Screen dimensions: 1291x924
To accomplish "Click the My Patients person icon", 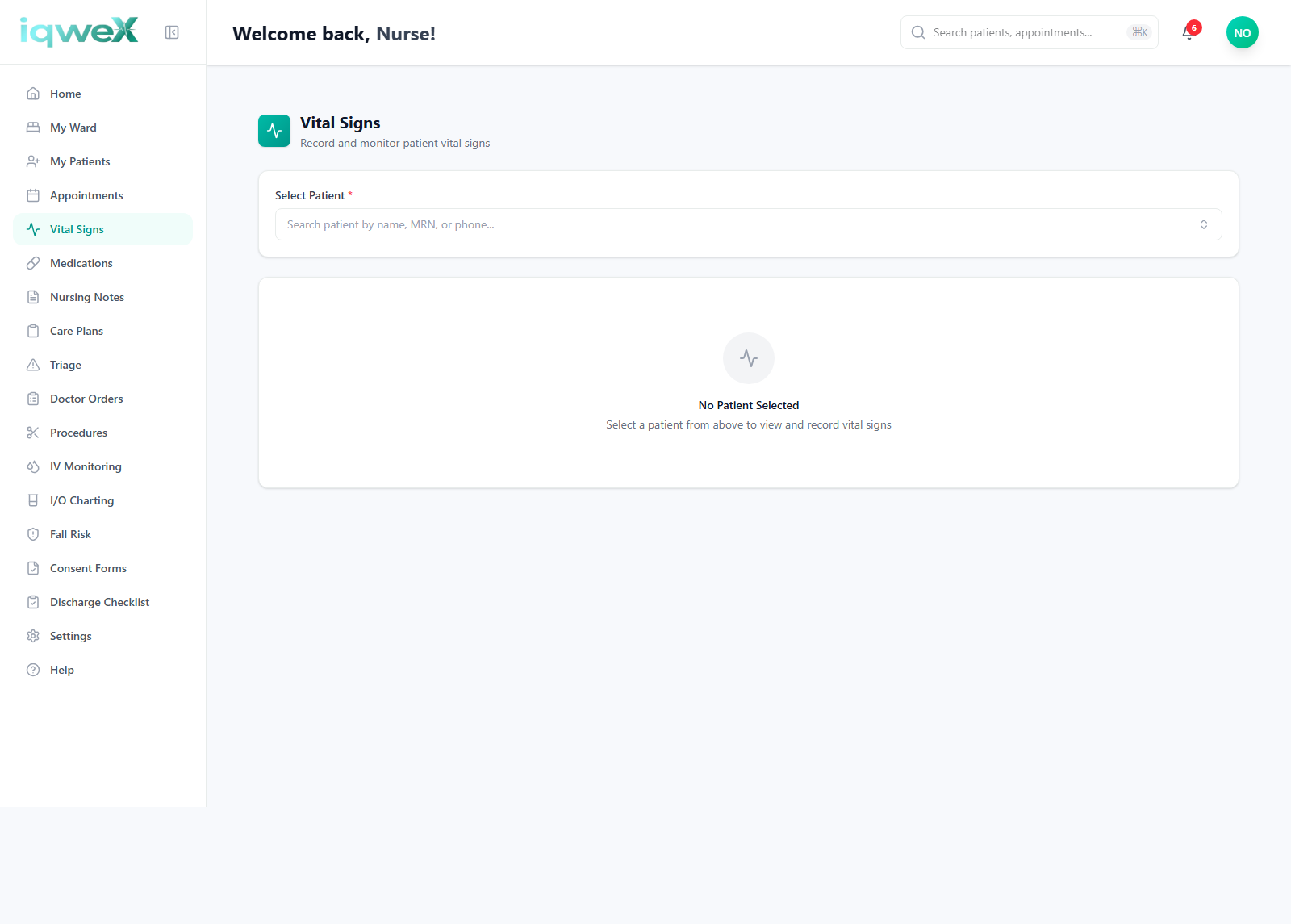I will pyautogui.click(x=33, y=161).
